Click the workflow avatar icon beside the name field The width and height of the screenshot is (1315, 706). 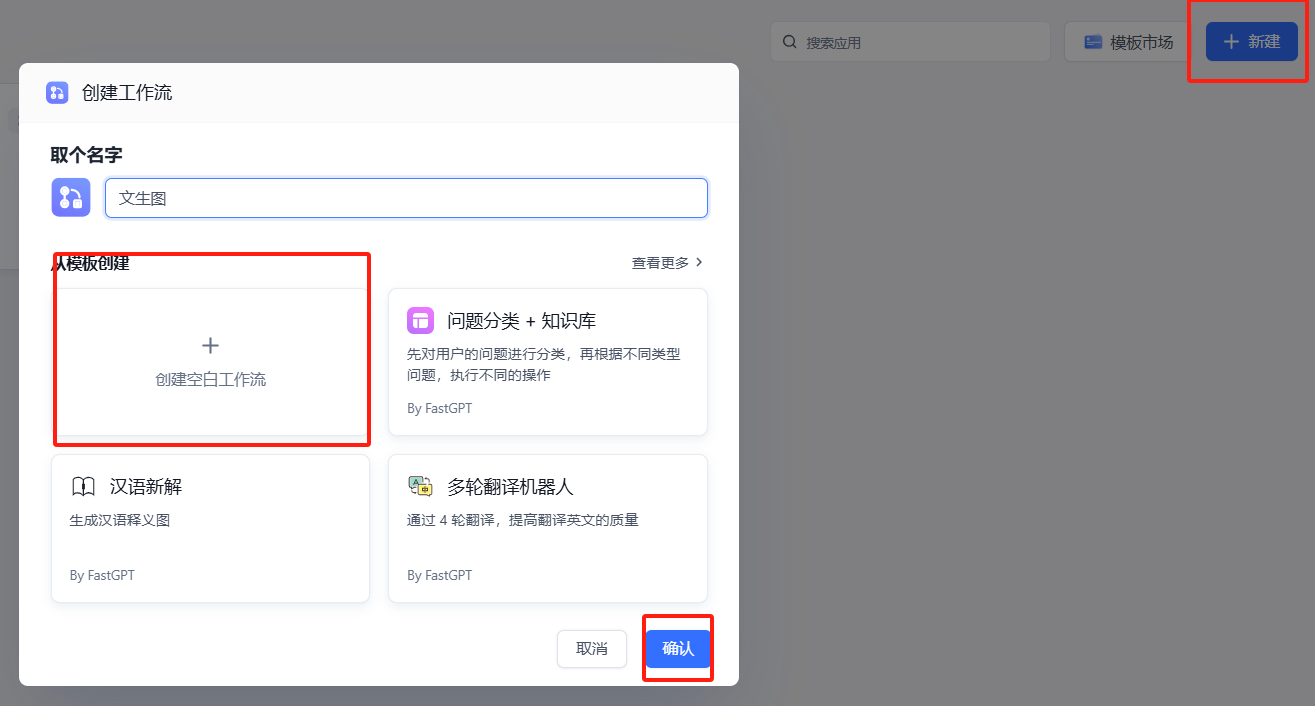tap(70, 197)
